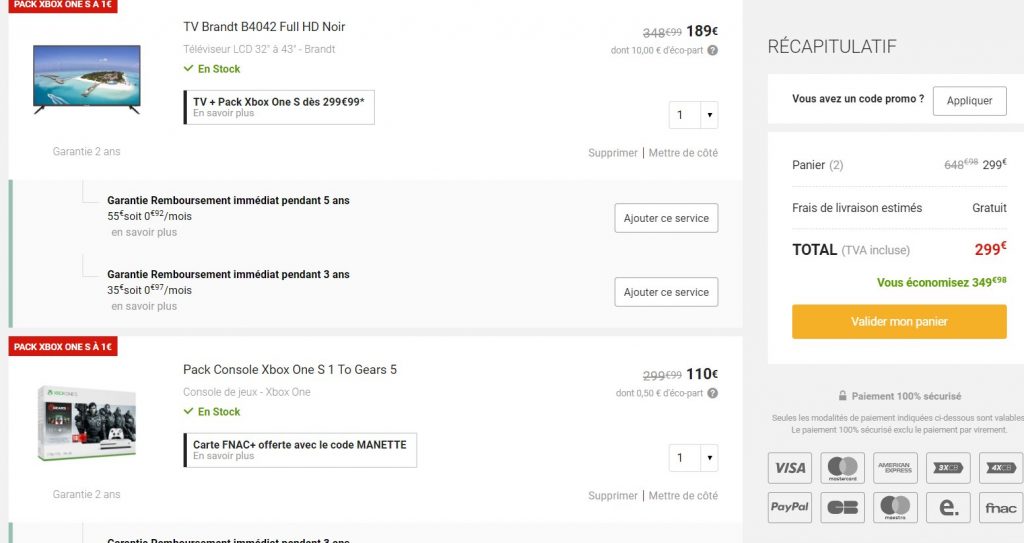The image size is (1024, 543).
Task: Click the 3XCB installment payment icon
Action: [x=947, y=467]
